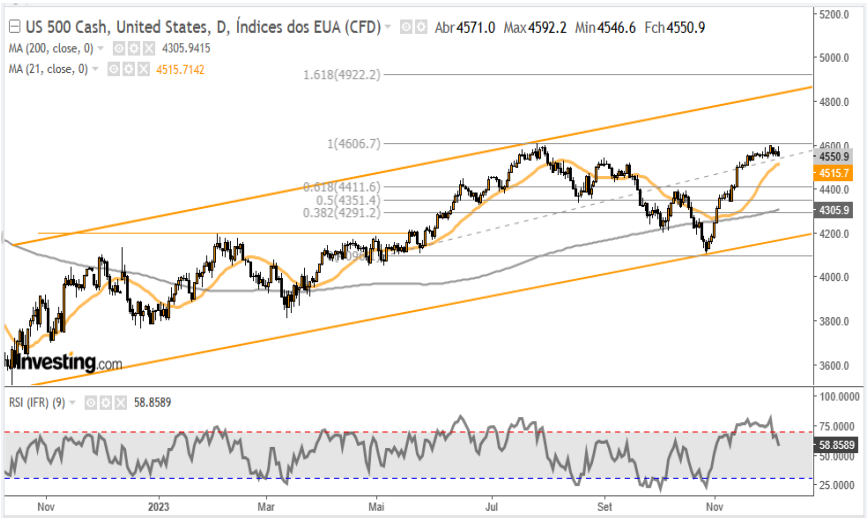Click the orange MA 21 value 4515.7142
Image resolution: width=867 pixels, height=519 pixels.
tap(180, 70)
